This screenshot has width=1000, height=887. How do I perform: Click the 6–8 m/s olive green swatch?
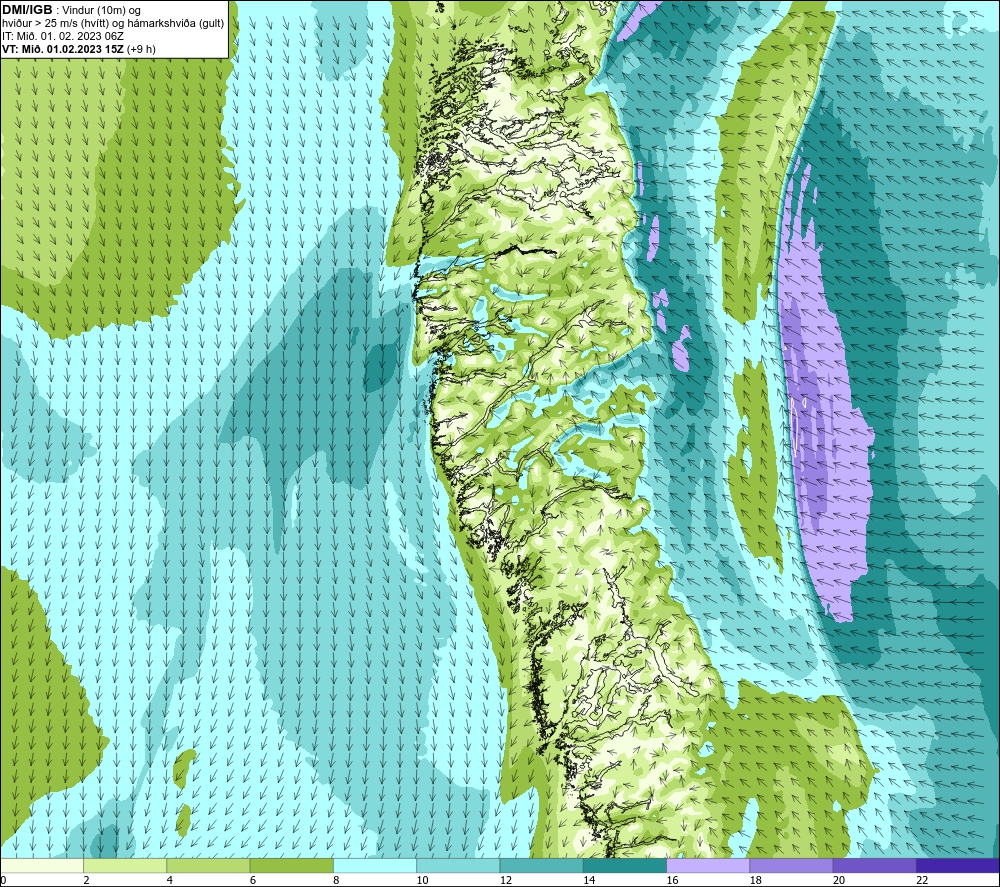[x=291, y=865]
